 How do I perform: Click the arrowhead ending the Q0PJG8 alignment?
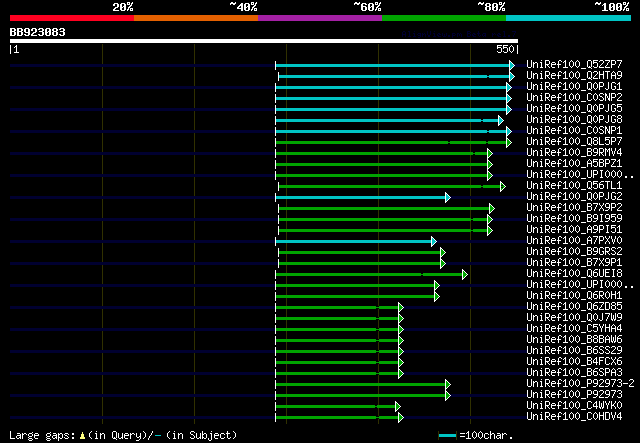pos(501,120)
